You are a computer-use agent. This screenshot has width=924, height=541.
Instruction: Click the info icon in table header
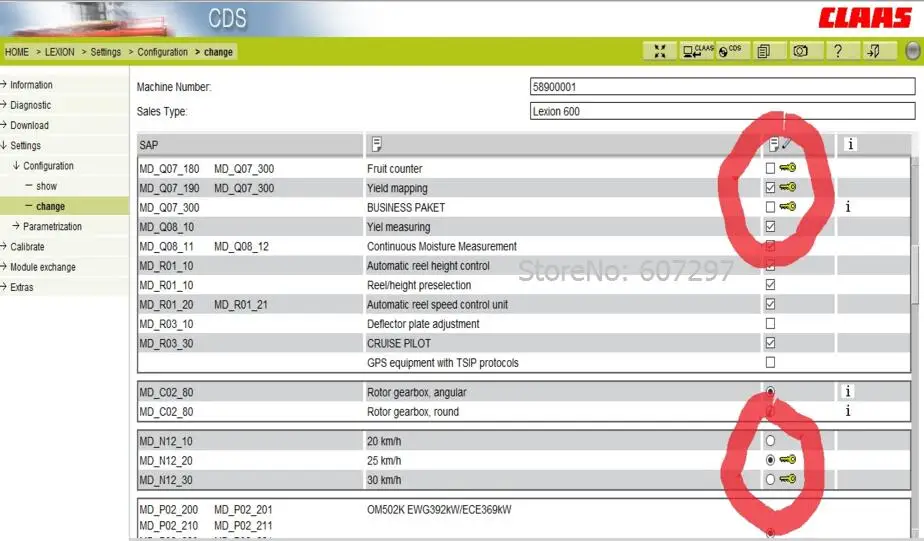[x=850, y=144]
